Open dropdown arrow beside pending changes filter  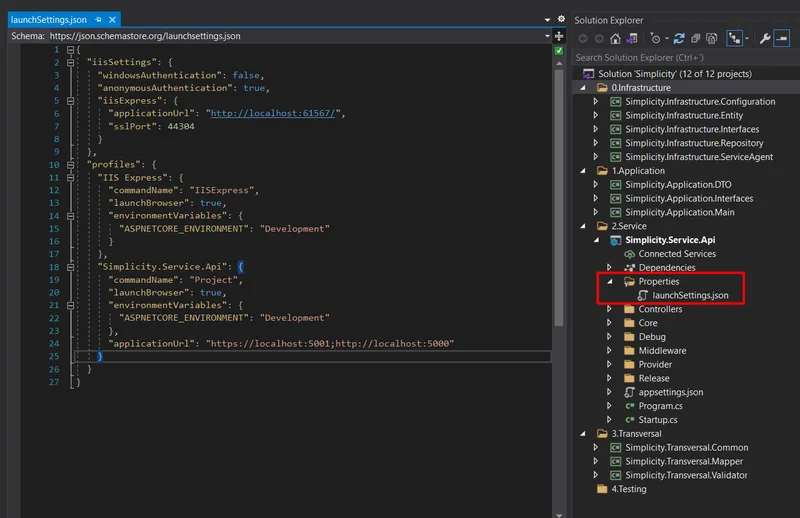click(x=666, y=39)
